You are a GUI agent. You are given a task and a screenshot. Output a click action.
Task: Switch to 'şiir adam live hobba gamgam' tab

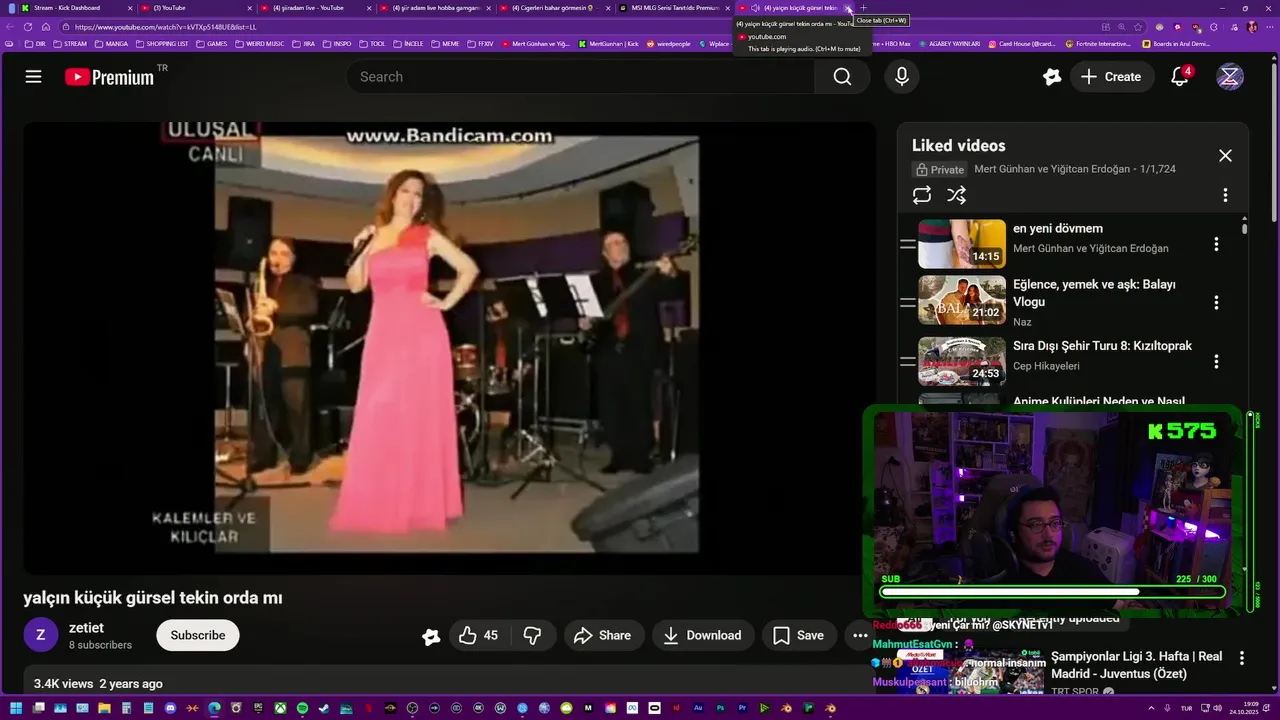point(436,8)
